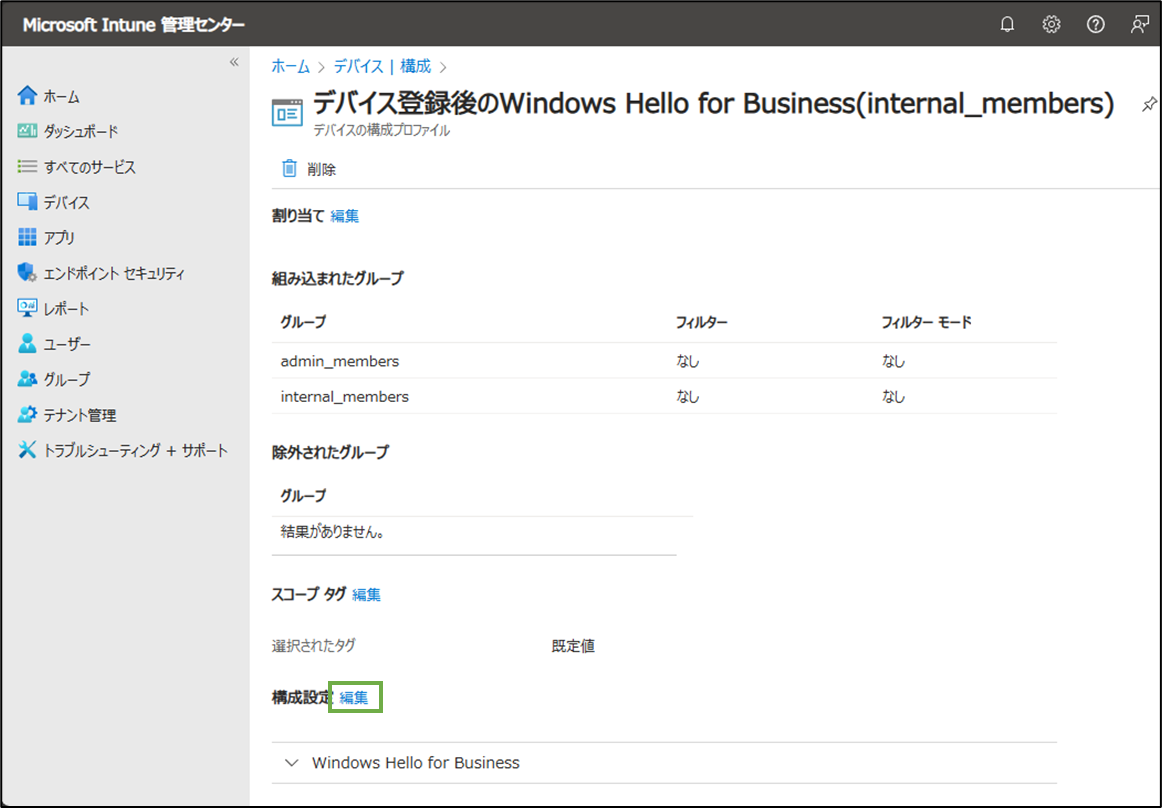The width and height of the screenshot is (1162, 808).
Task: Pin the profile page with pin icon
Action: click(x=1149, y=105)
